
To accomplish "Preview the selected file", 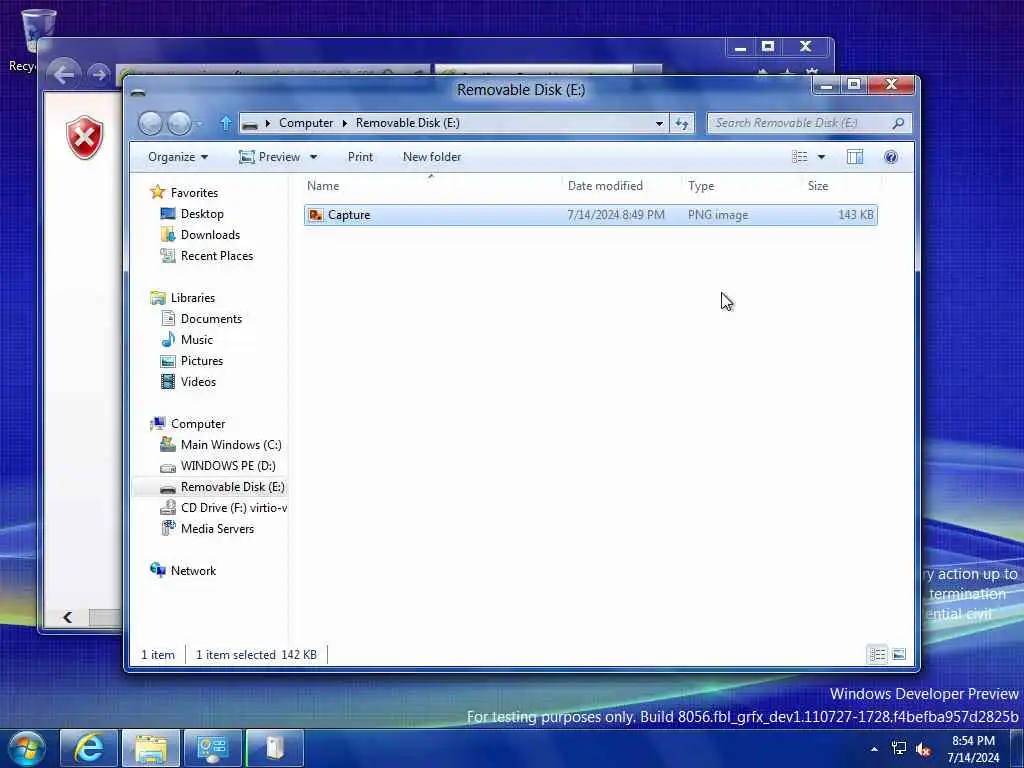I will pos(270,157).
